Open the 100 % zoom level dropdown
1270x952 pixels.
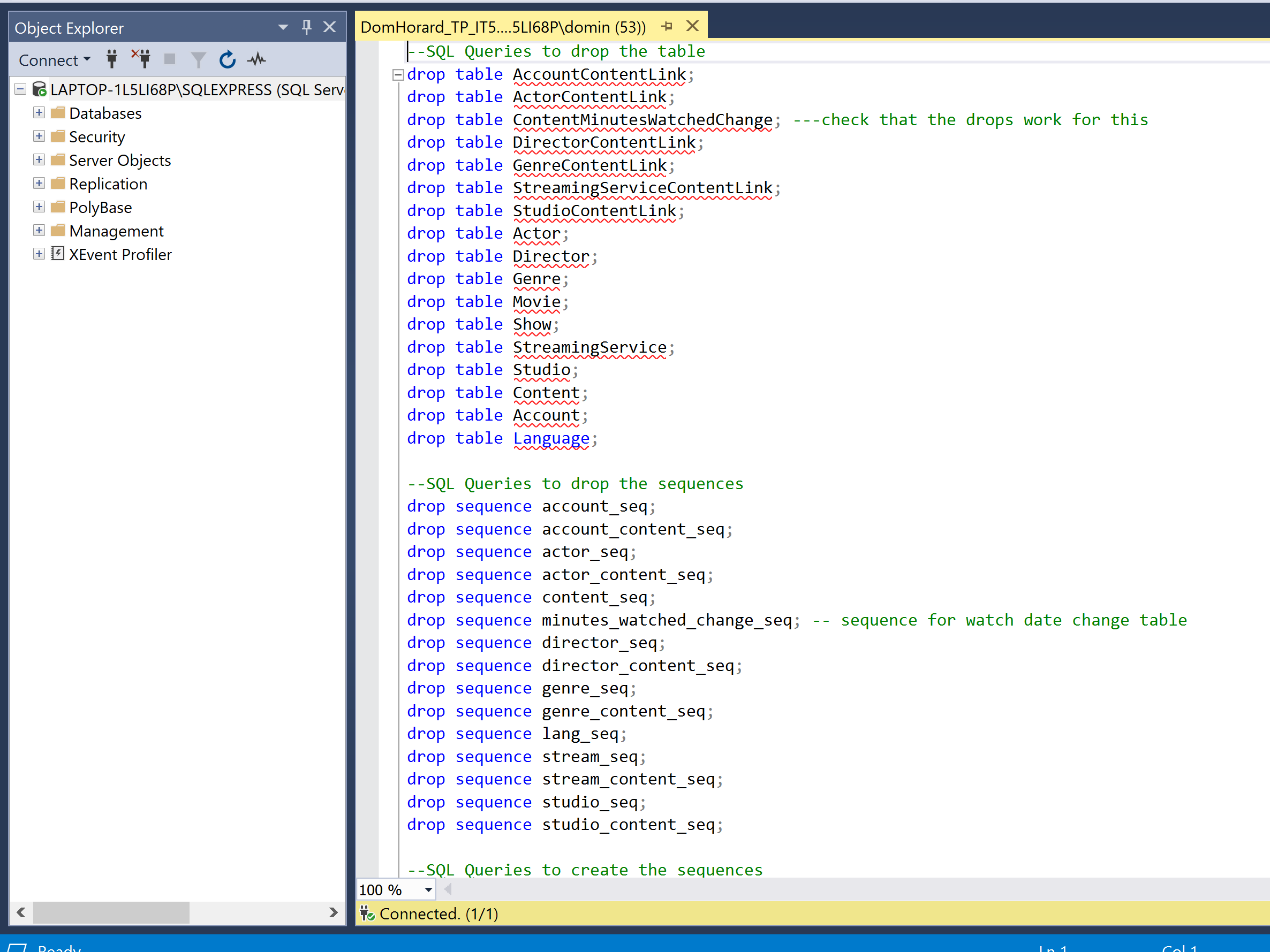tap(428, 890)
